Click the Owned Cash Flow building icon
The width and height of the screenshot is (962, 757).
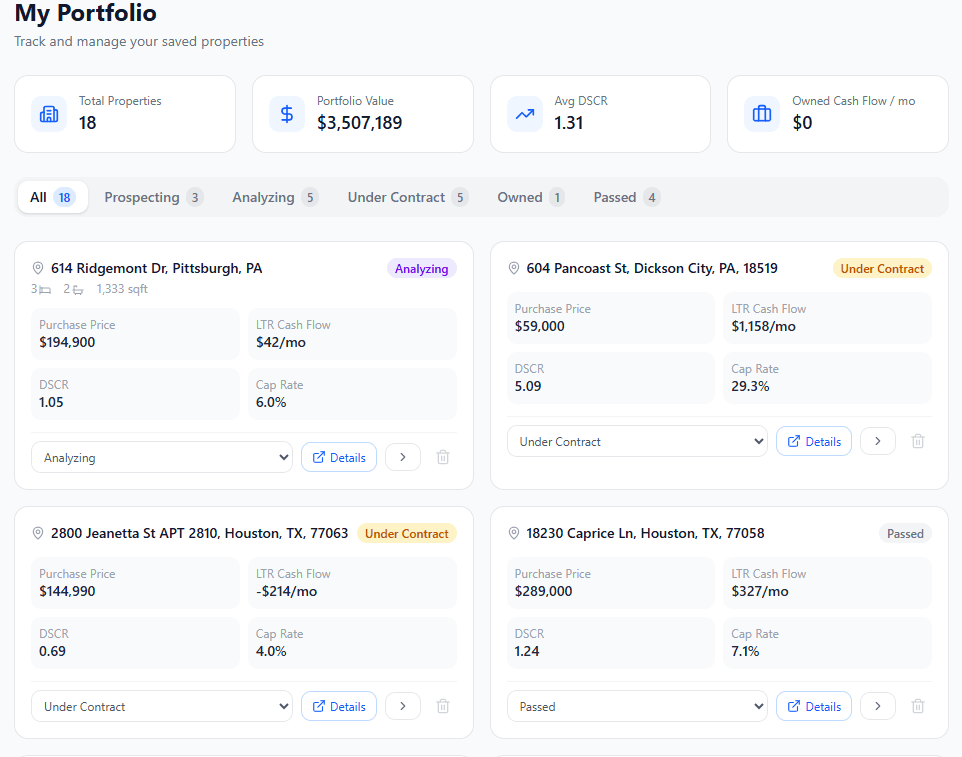coord(761,114)
